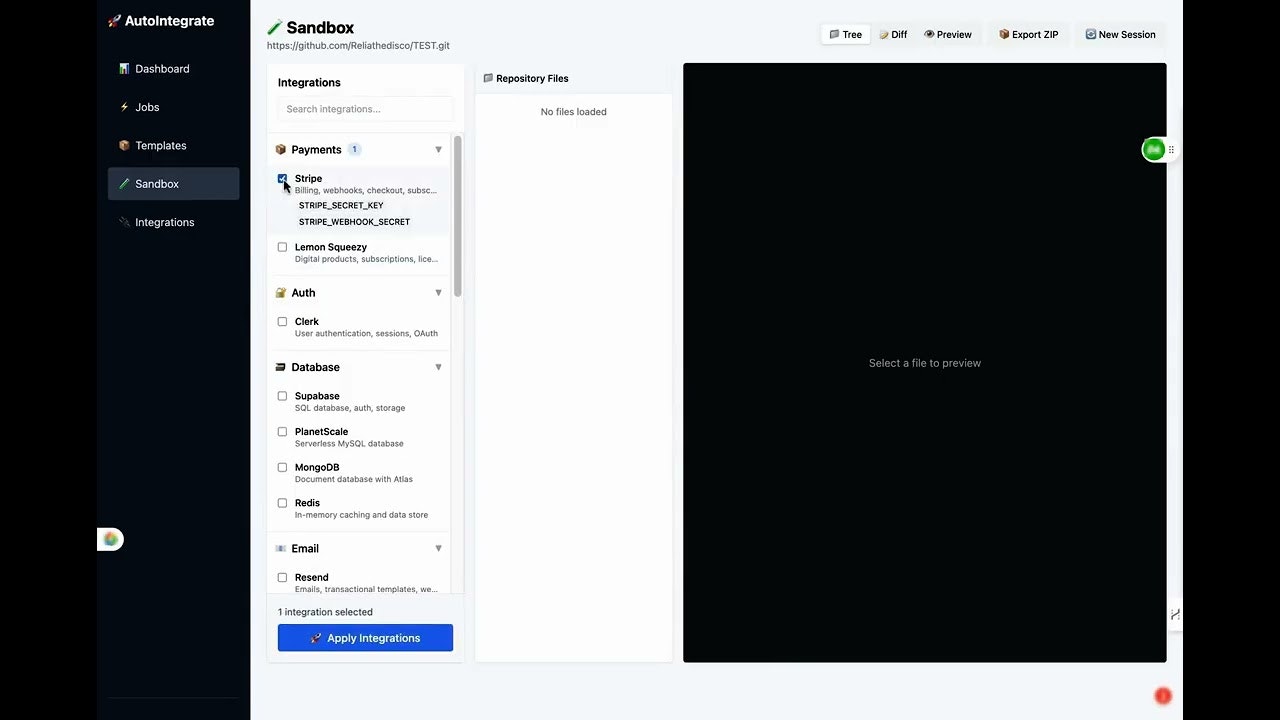1280x720 pixels.
Task: Open the Preview tab
Action: point(947,34)
